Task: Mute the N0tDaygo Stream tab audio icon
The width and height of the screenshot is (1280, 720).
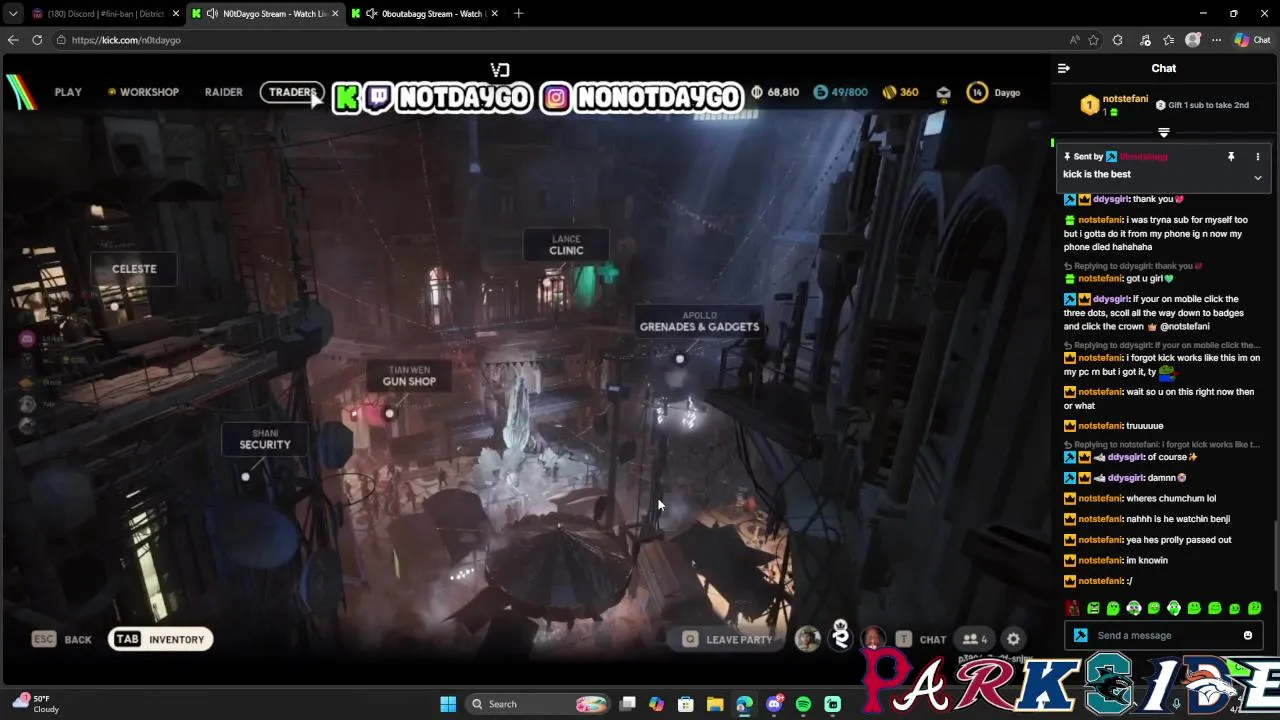Action: 212,13
